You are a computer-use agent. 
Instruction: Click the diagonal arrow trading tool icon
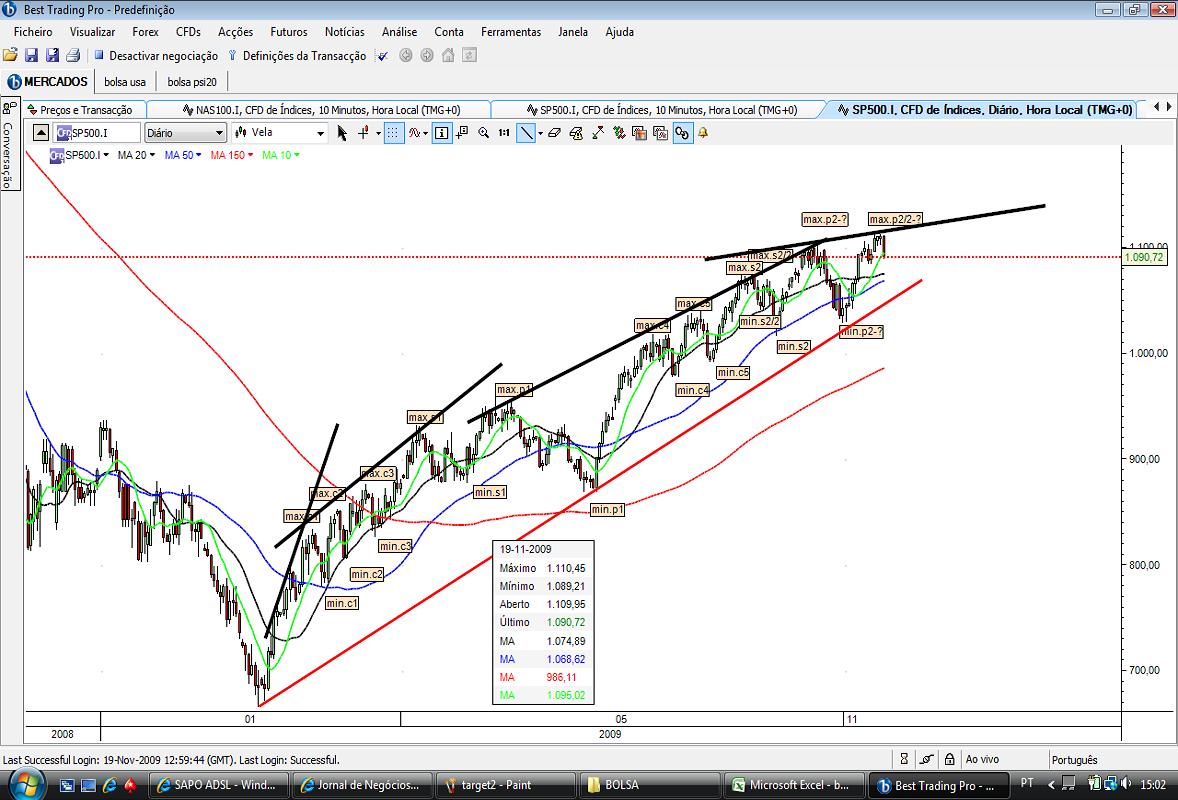pyautogui.click(x=598, y=133)
